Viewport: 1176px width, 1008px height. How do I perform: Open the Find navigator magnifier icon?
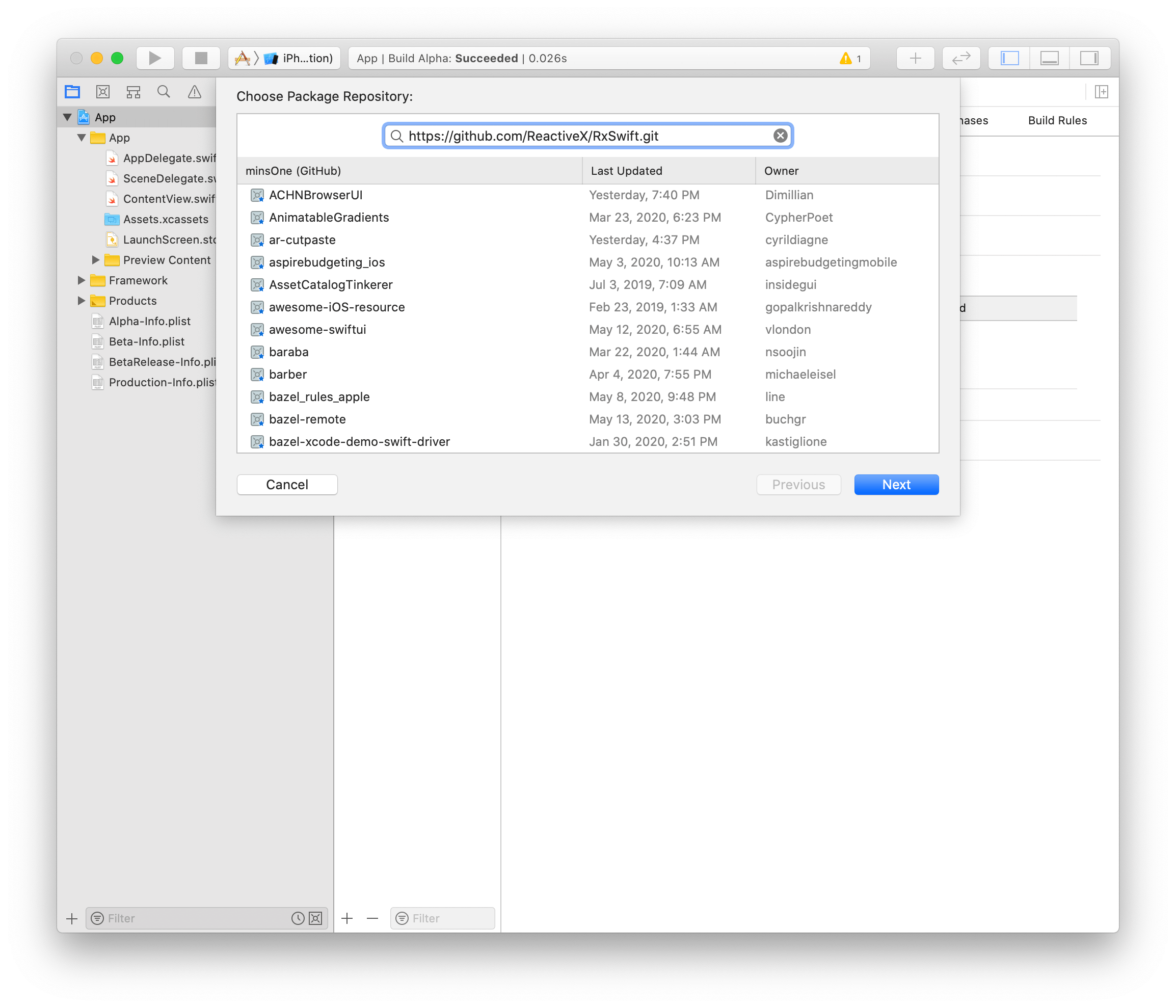point(164,91)
